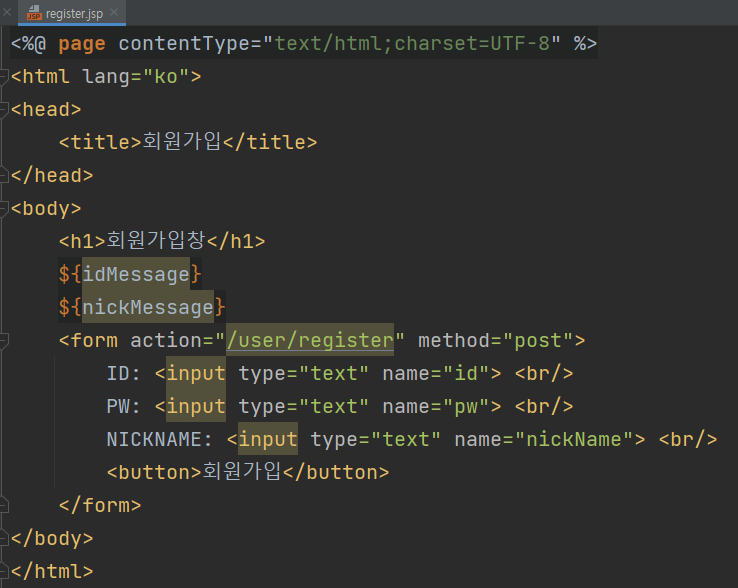Click the button tag with 회원가입 text
This screenshot has height=588, width=738.
[x=248, y=472]
